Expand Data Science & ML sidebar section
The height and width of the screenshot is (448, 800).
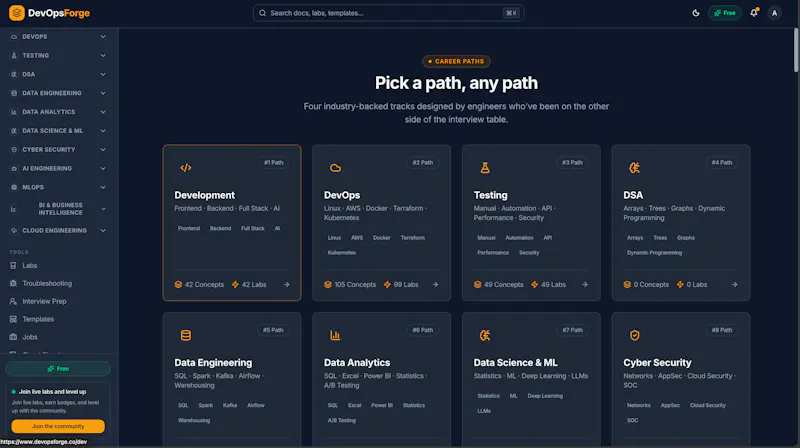pos(59,131)
